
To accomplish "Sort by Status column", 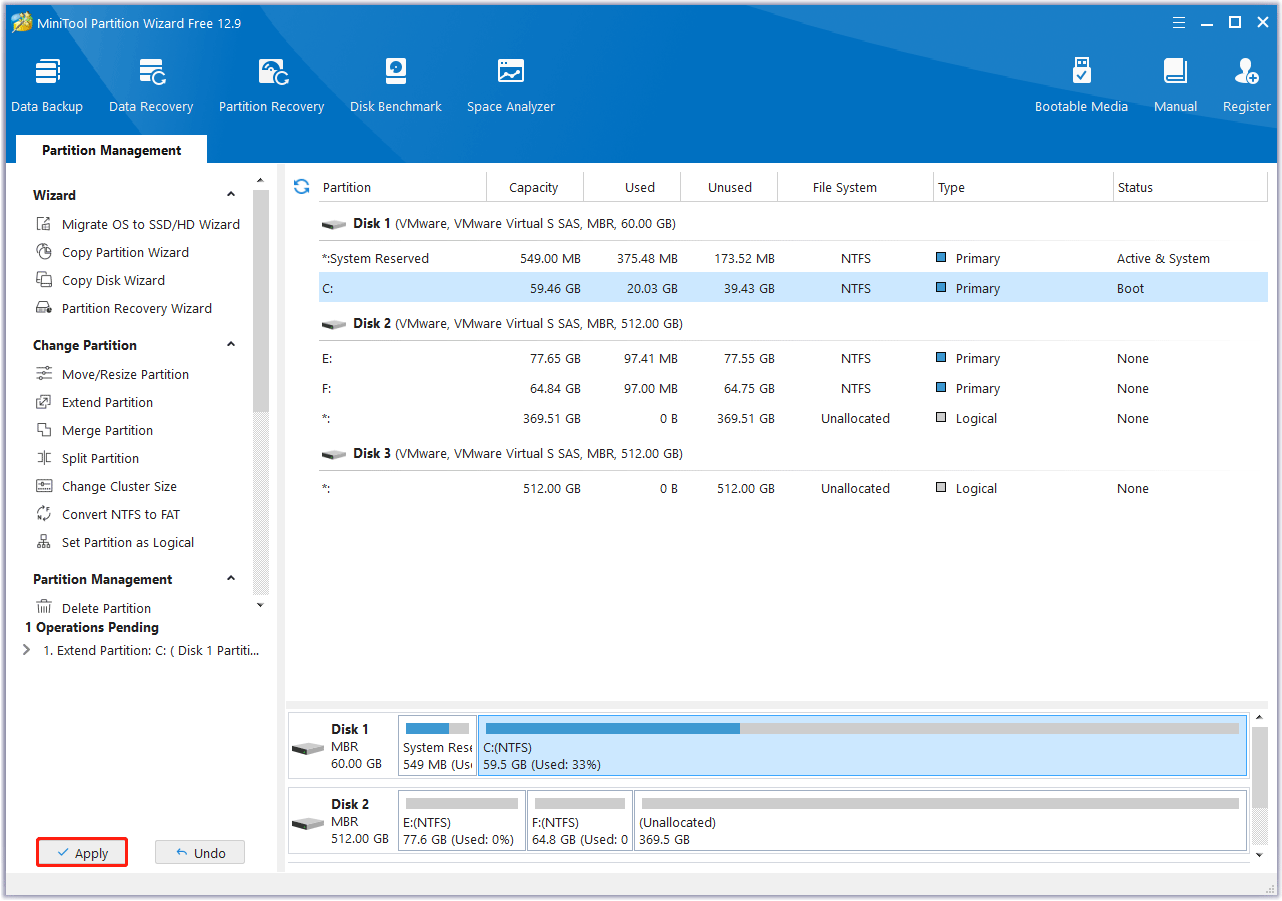I will pyautogui.click(x=1190, y=187).
